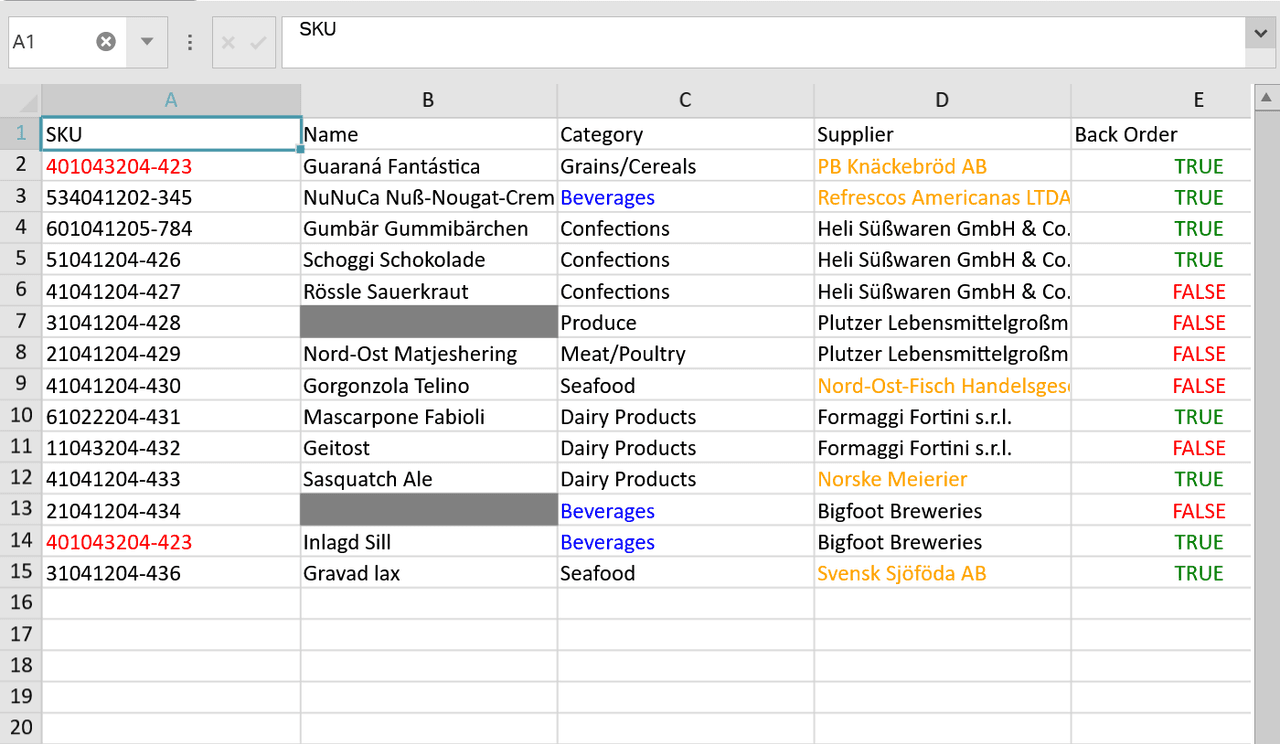1280x744 pixels.
Task: Select the Nord-Ost Matjeshering cell
Action: pyautogui.click(x=428, y=354)
